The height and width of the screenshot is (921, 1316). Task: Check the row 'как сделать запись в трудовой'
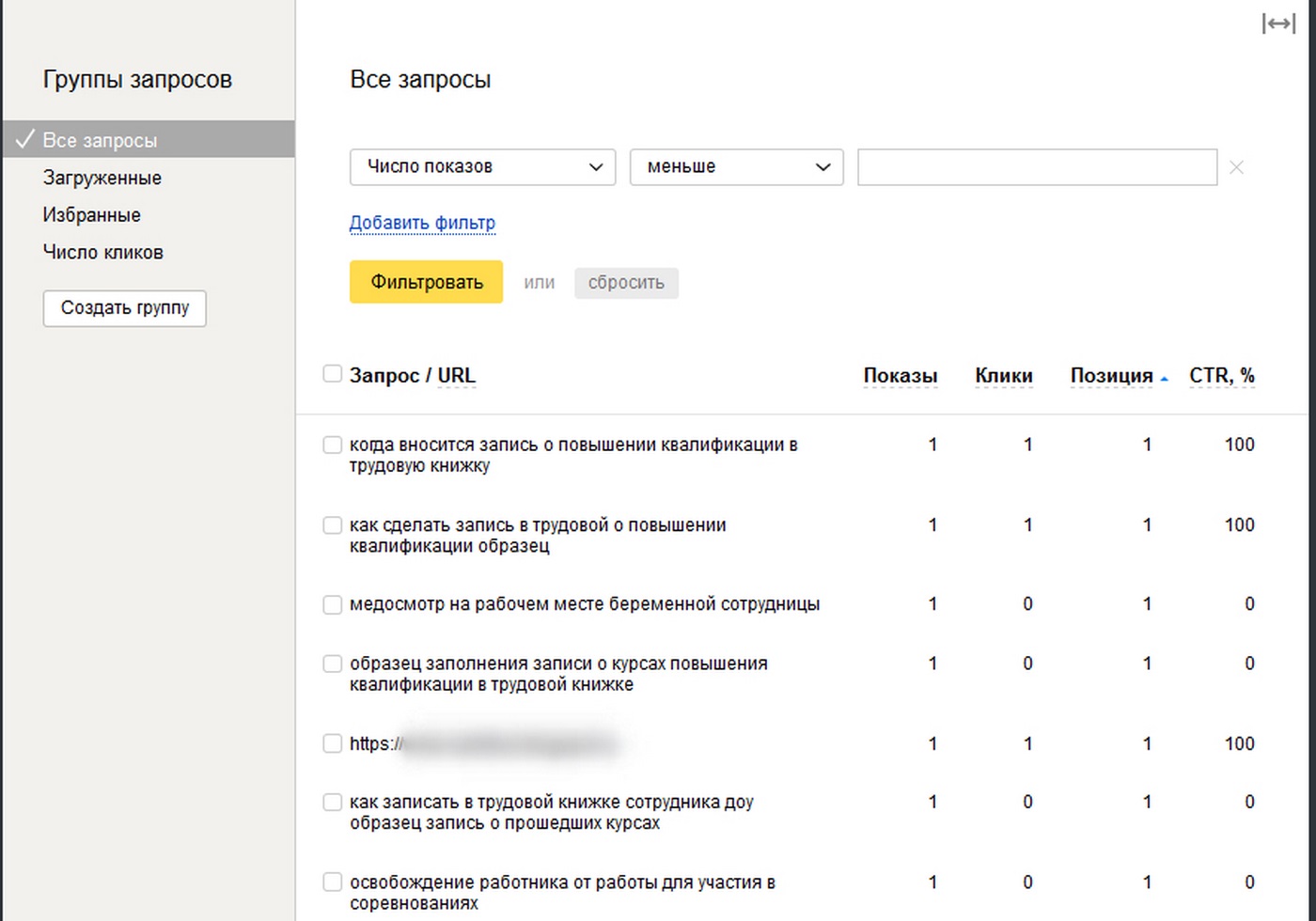pos(332,525)
